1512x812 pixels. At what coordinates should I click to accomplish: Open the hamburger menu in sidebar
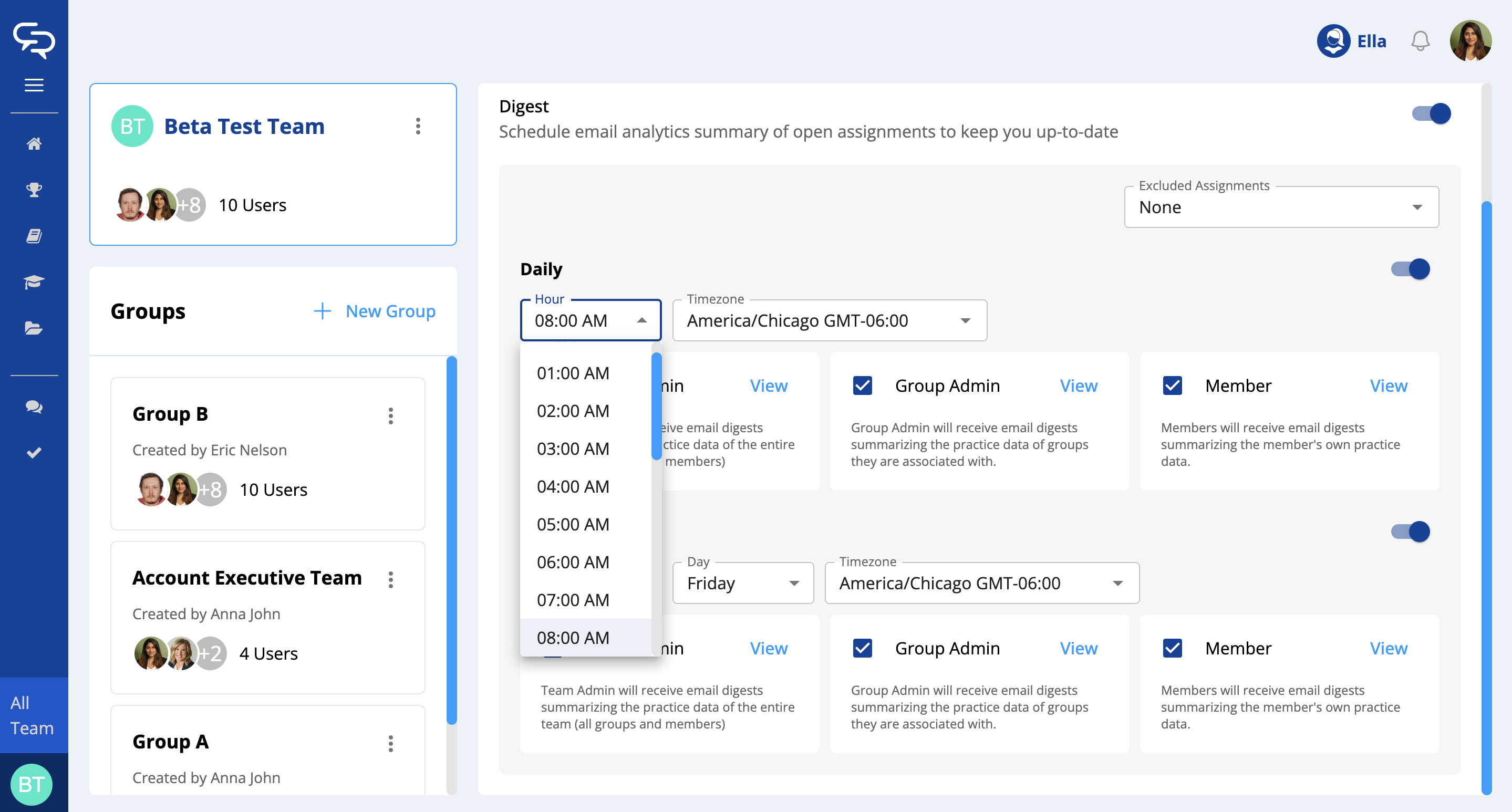[x=34, y=85]
